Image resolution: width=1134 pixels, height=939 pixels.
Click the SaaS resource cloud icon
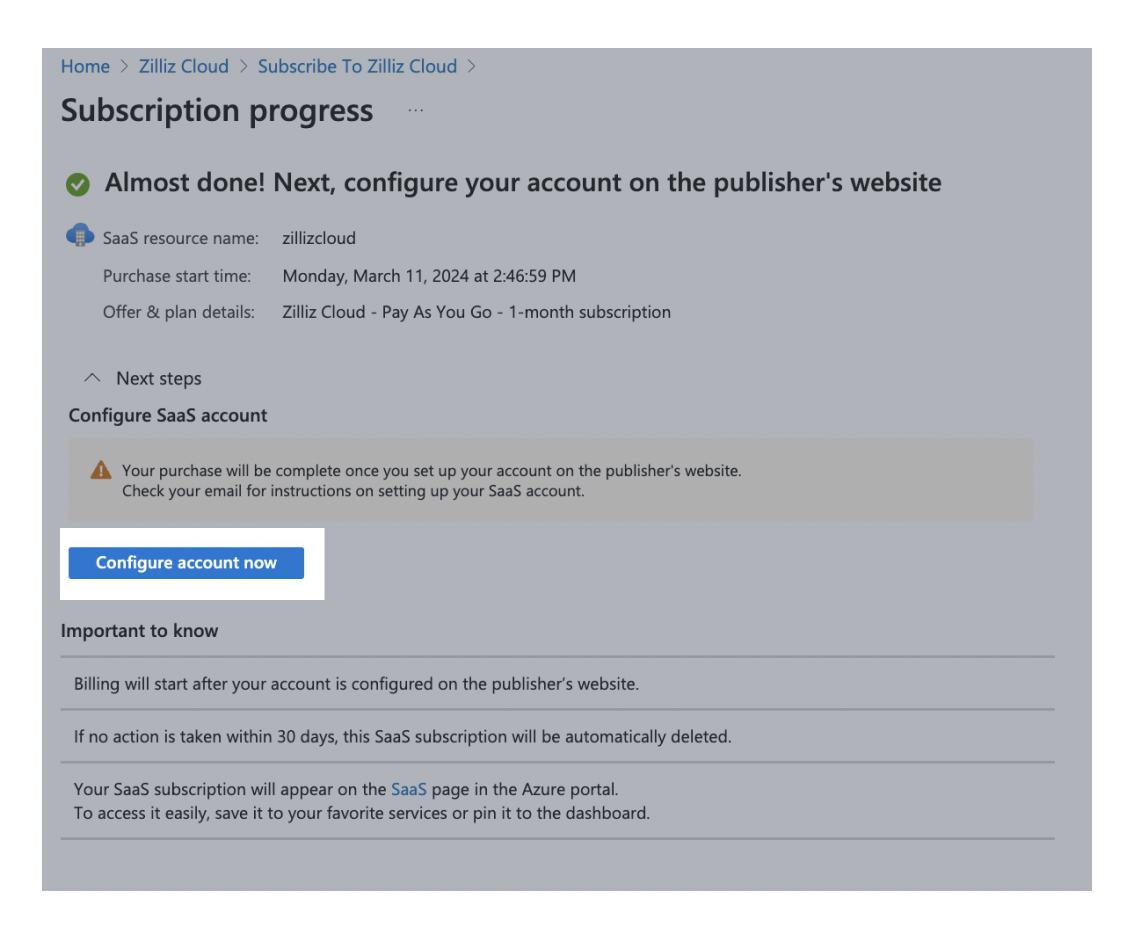(x=78, y=234)
